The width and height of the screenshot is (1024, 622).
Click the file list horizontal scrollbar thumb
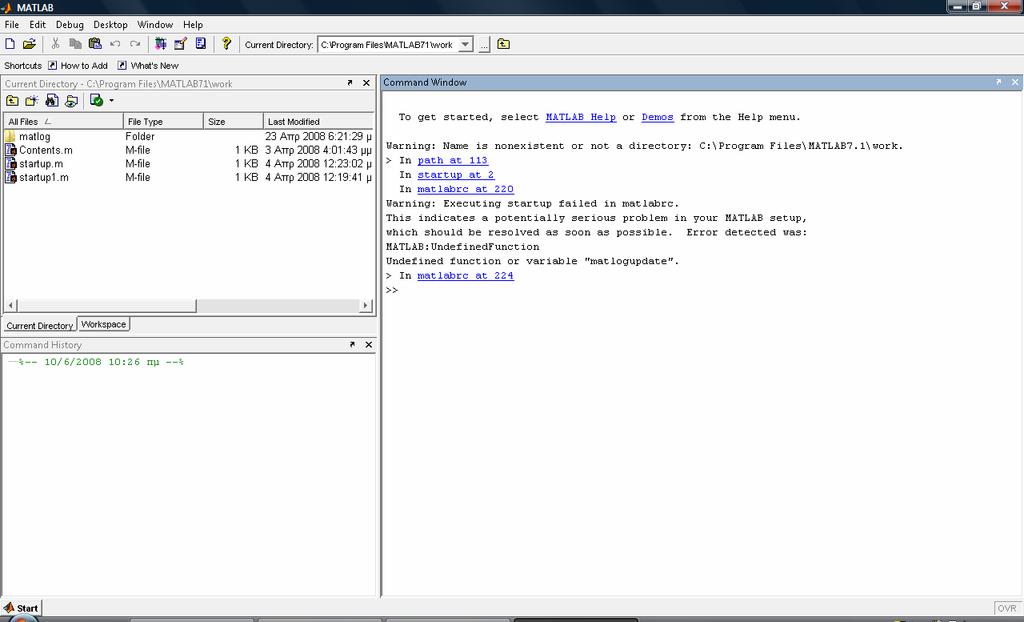click(x=106, y=305)
